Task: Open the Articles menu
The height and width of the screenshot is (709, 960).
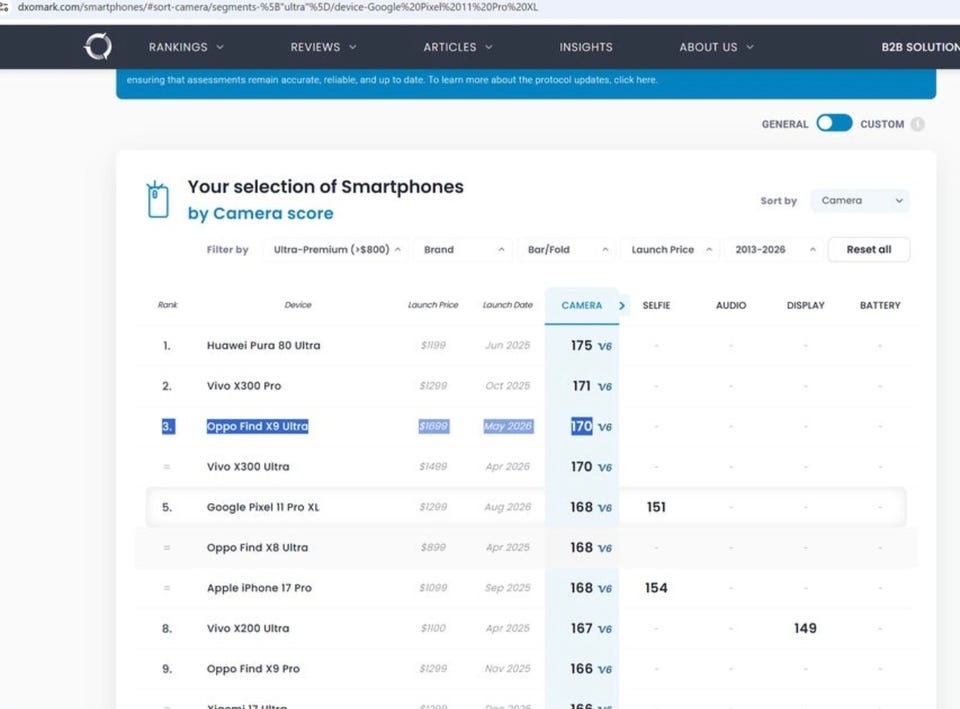Action: click(x=458, y=47)
